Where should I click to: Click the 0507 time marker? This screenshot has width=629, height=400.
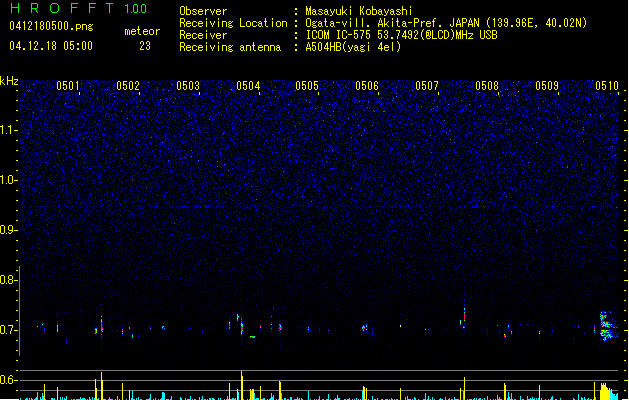(x=427, y=86)
